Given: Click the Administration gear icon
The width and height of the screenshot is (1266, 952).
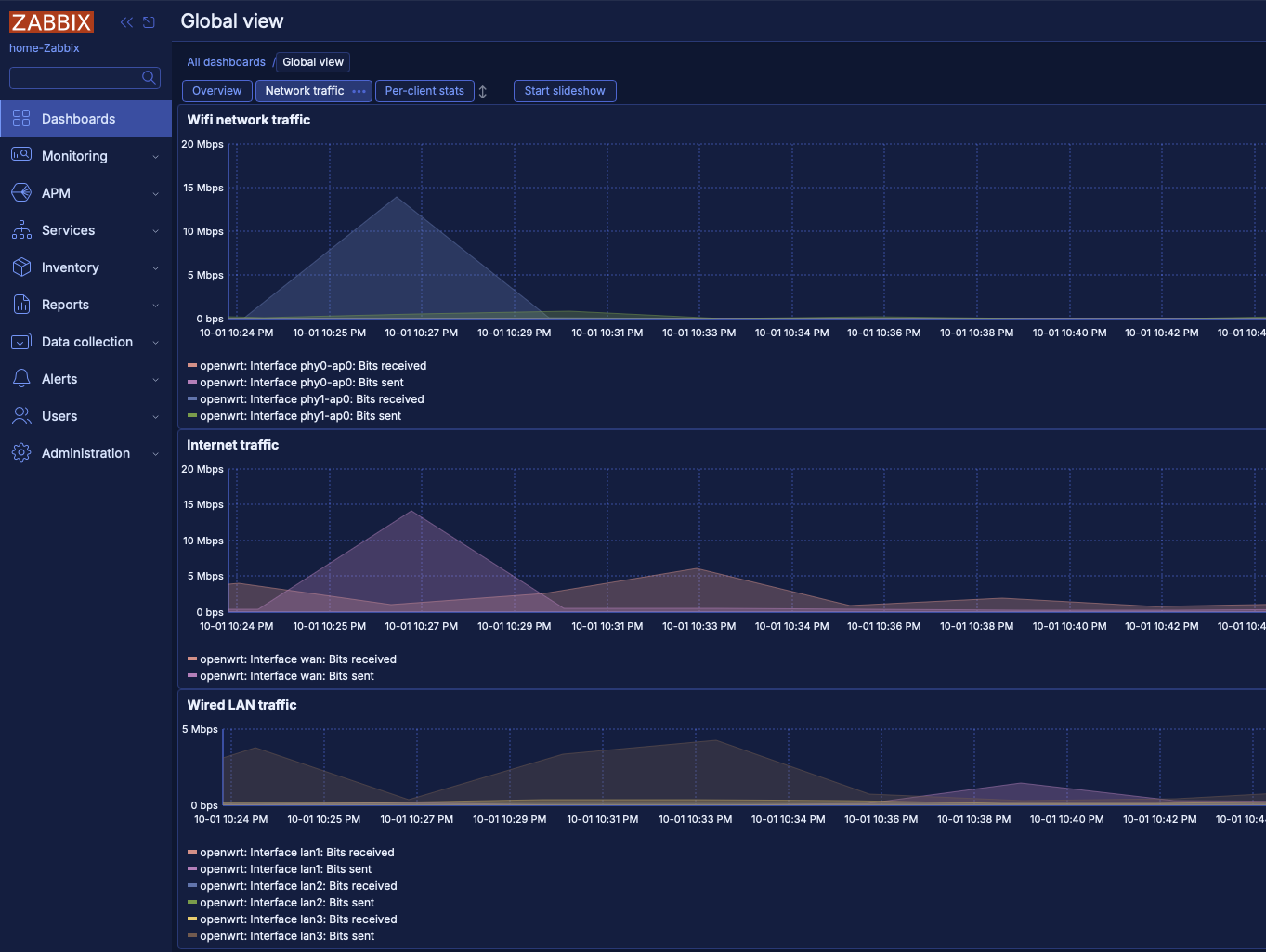Looking at the screenshot, I should click(21, 453).
